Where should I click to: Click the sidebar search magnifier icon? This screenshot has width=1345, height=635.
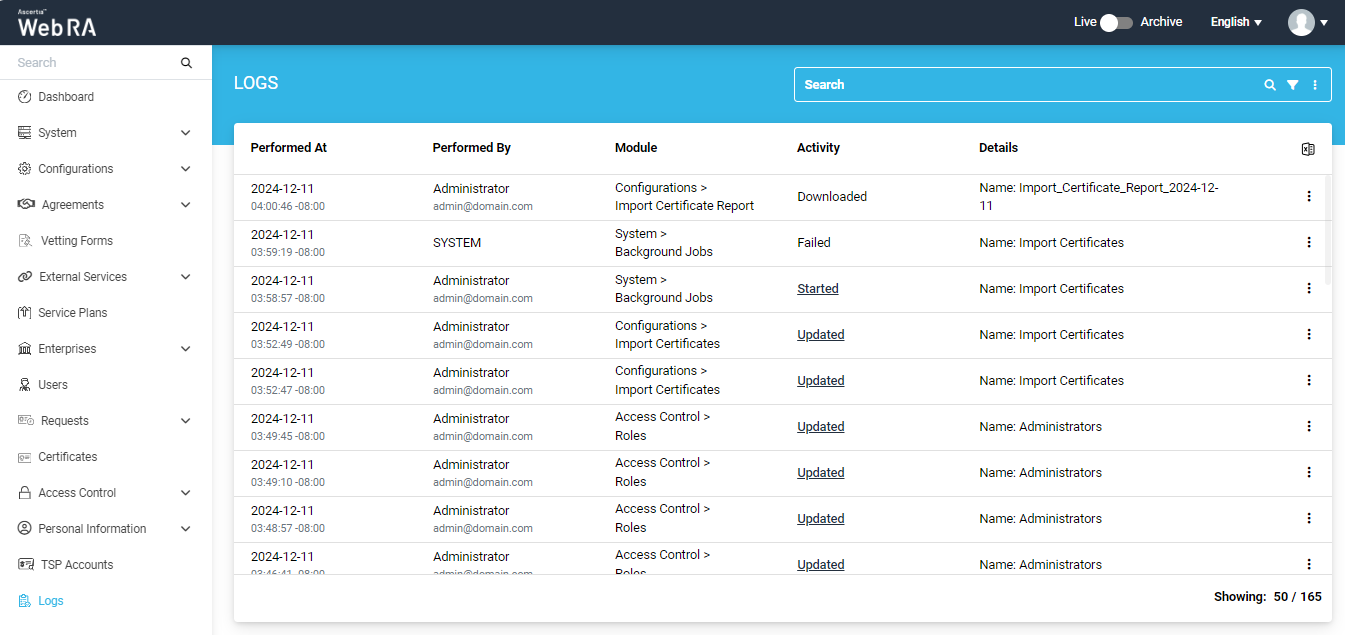[186, 63]
